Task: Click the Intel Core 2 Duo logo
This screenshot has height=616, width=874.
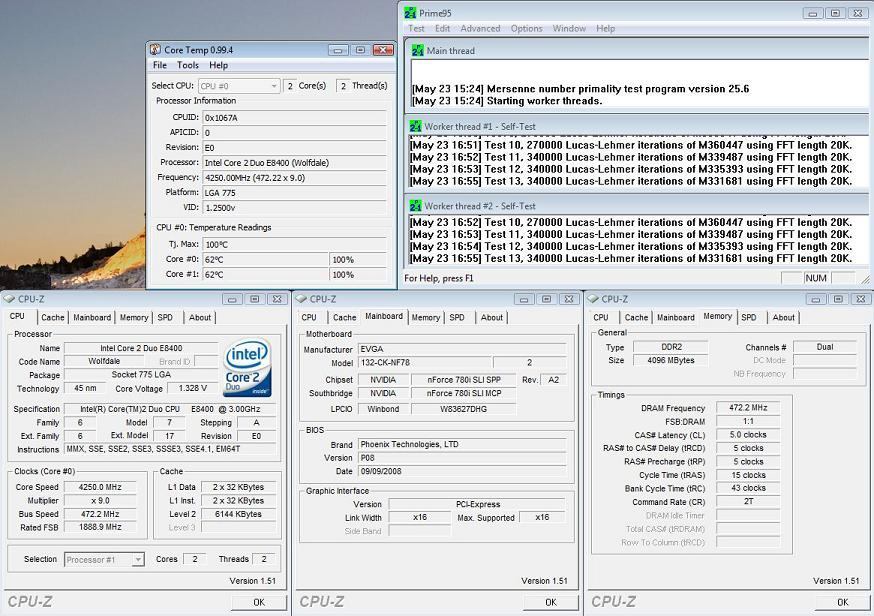Action: pyautogui.click(x=247, y=368)
